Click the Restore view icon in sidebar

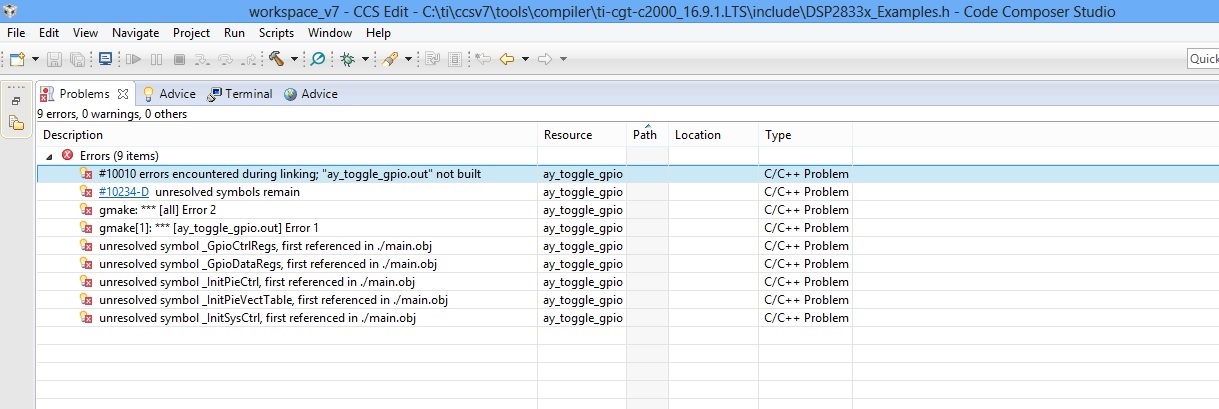[x=16, y=101]
